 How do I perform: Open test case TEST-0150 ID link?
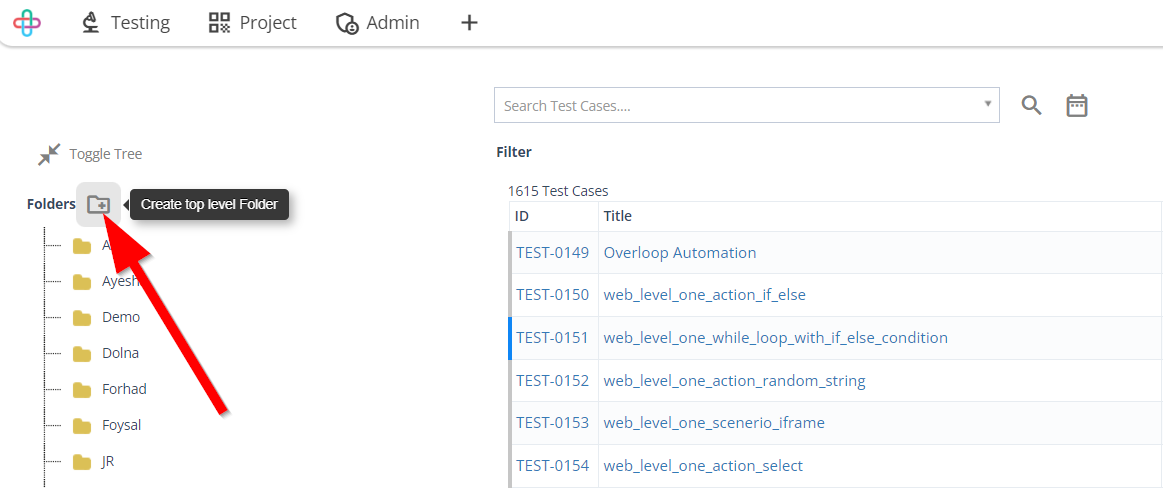553,295
